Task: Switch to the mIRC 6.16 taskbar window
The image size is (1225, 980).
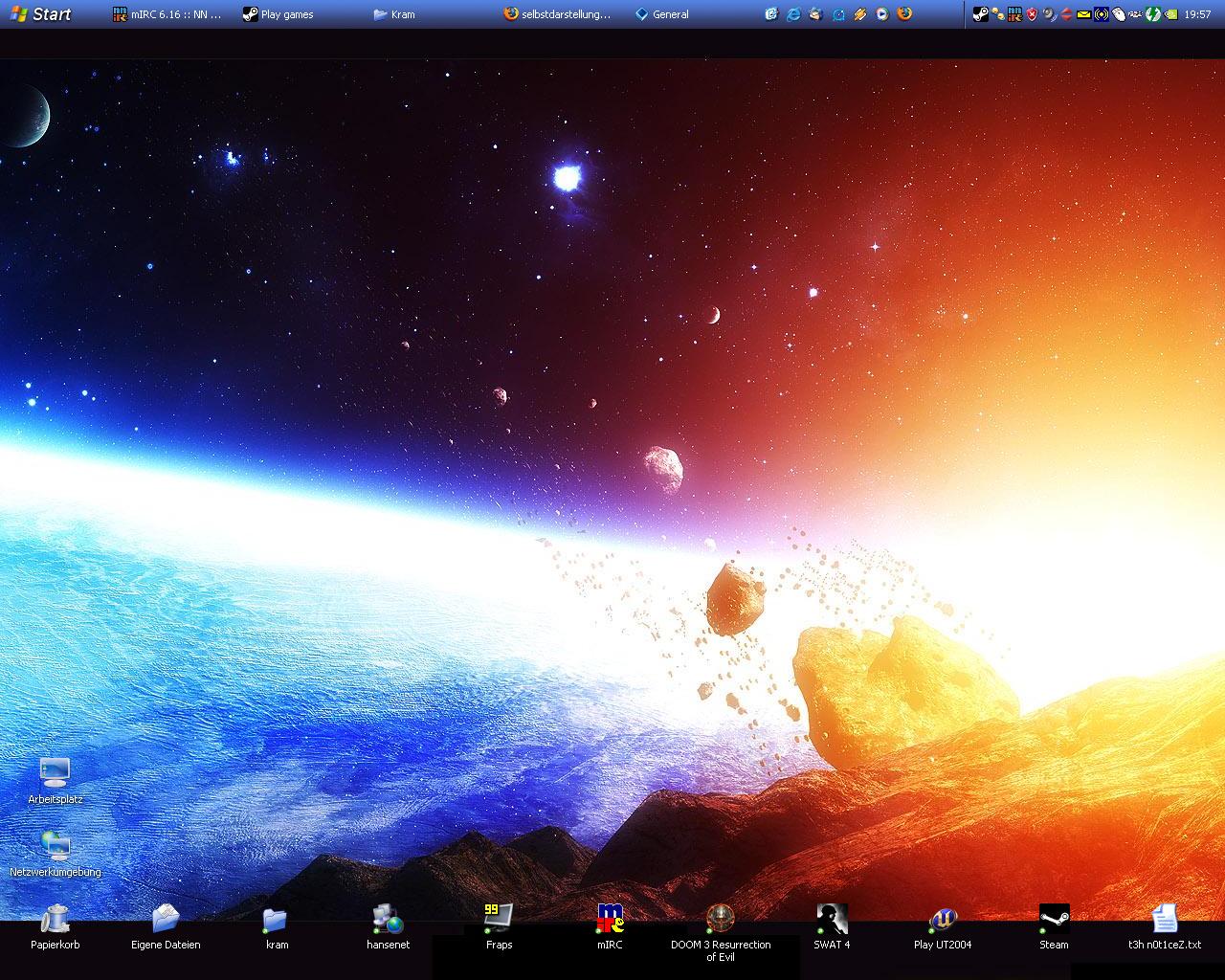Action: (x=167, y=14)
